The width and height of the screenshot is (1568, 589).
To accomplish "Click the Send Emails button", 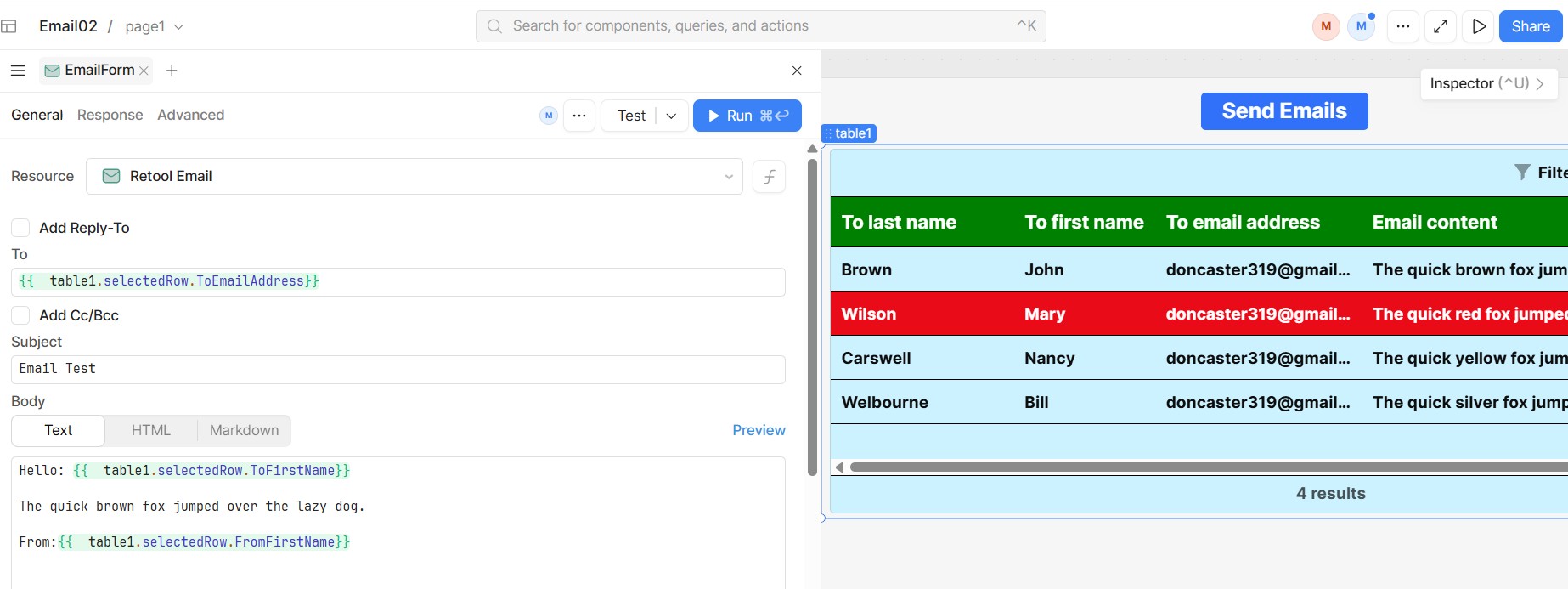I will click(1283, 111).
